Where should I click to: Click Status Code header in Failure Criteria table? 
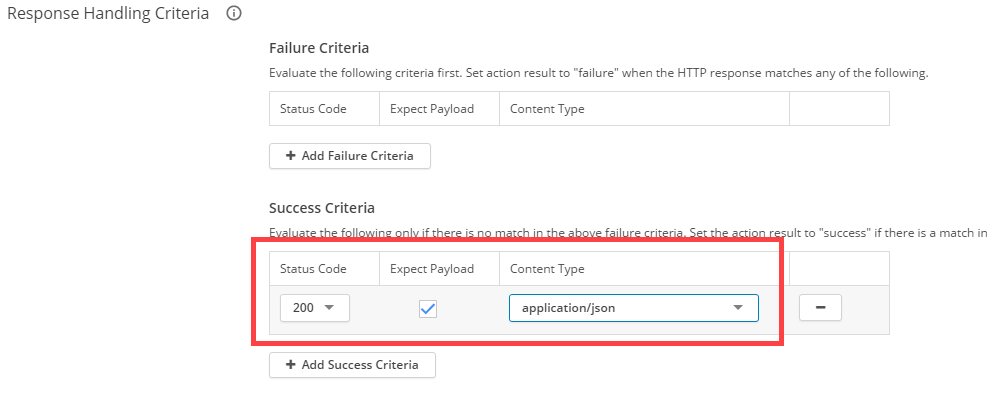tap(313, 109)
